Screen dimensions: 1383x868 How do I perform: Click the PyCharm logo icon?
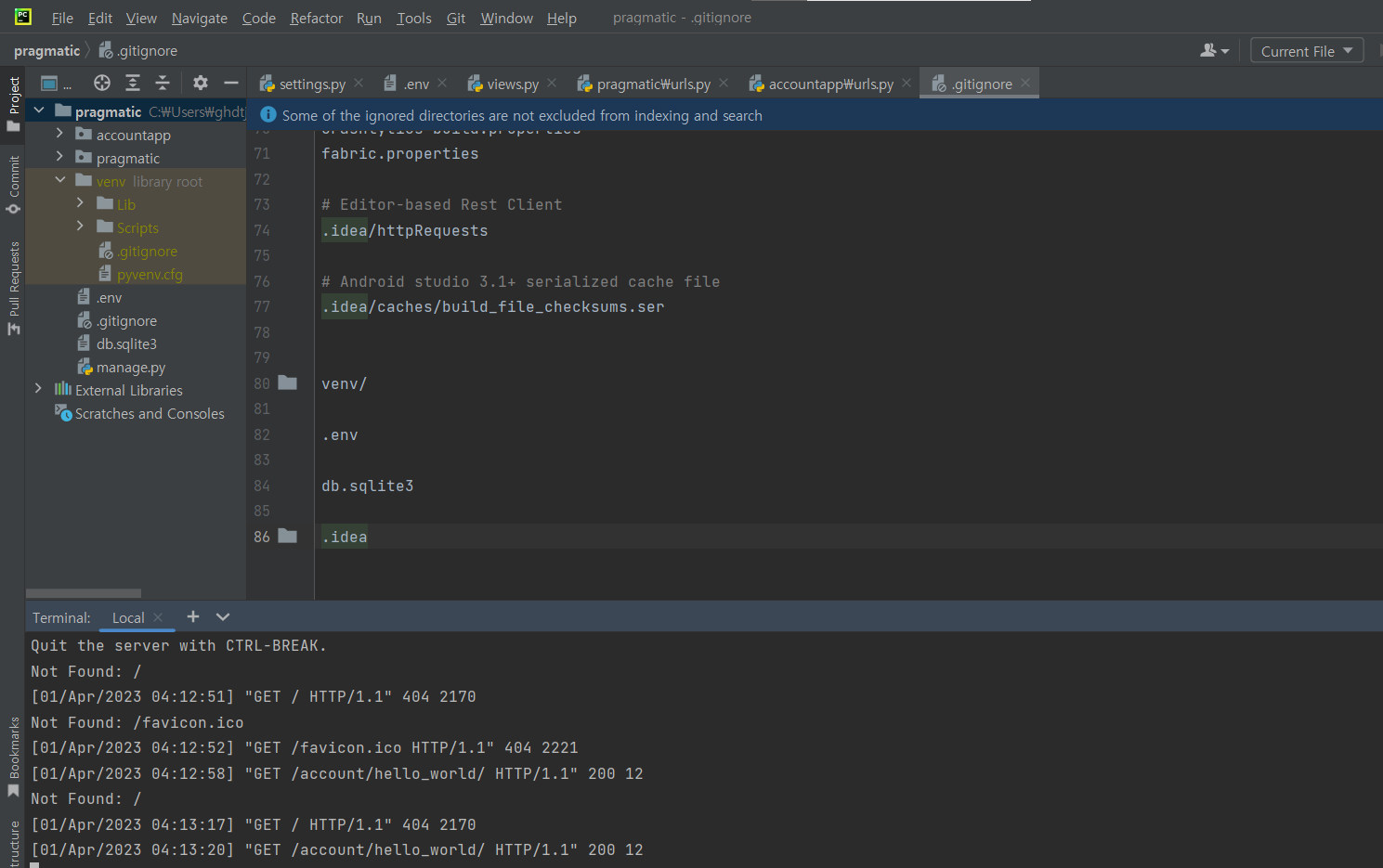[x=22, y=17]
